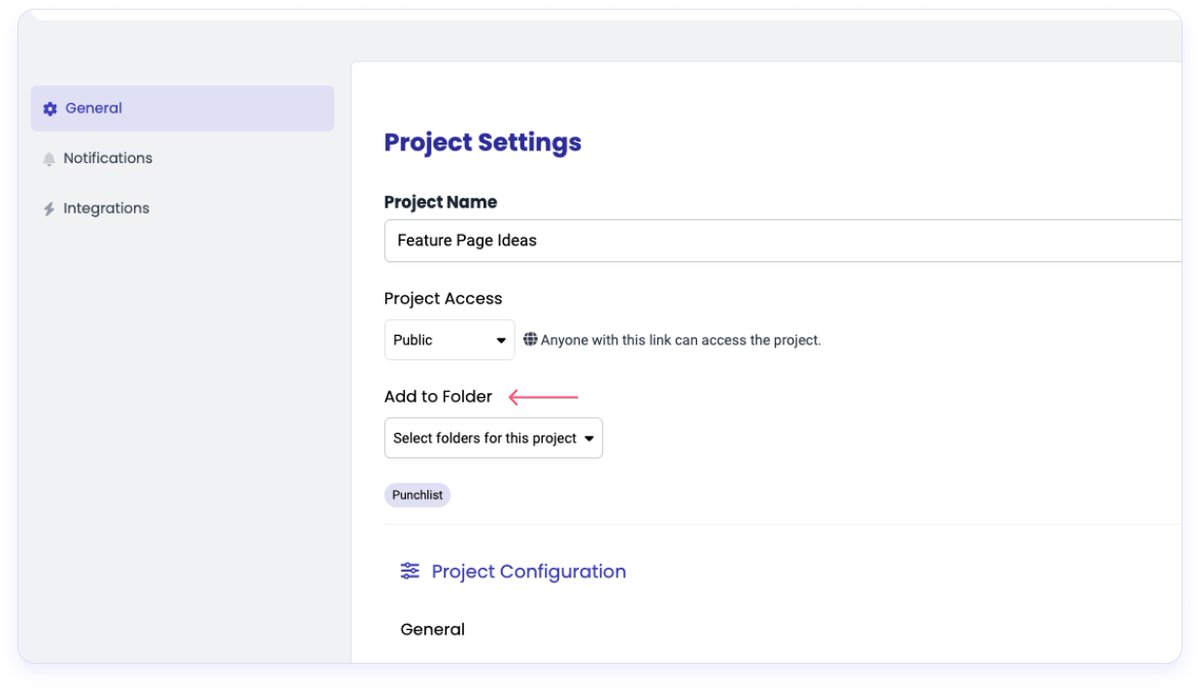
Task: Click into the Project Name input field
Action: 780,241
